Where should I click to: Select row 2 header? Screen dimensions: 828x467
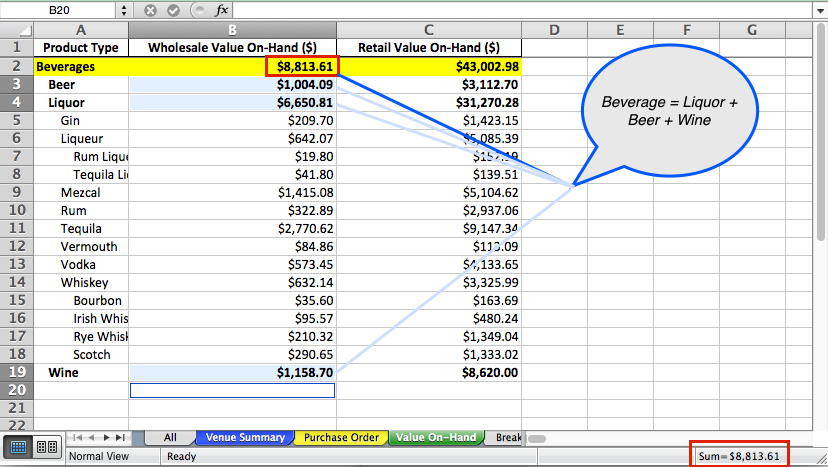(x=17, y=66)
